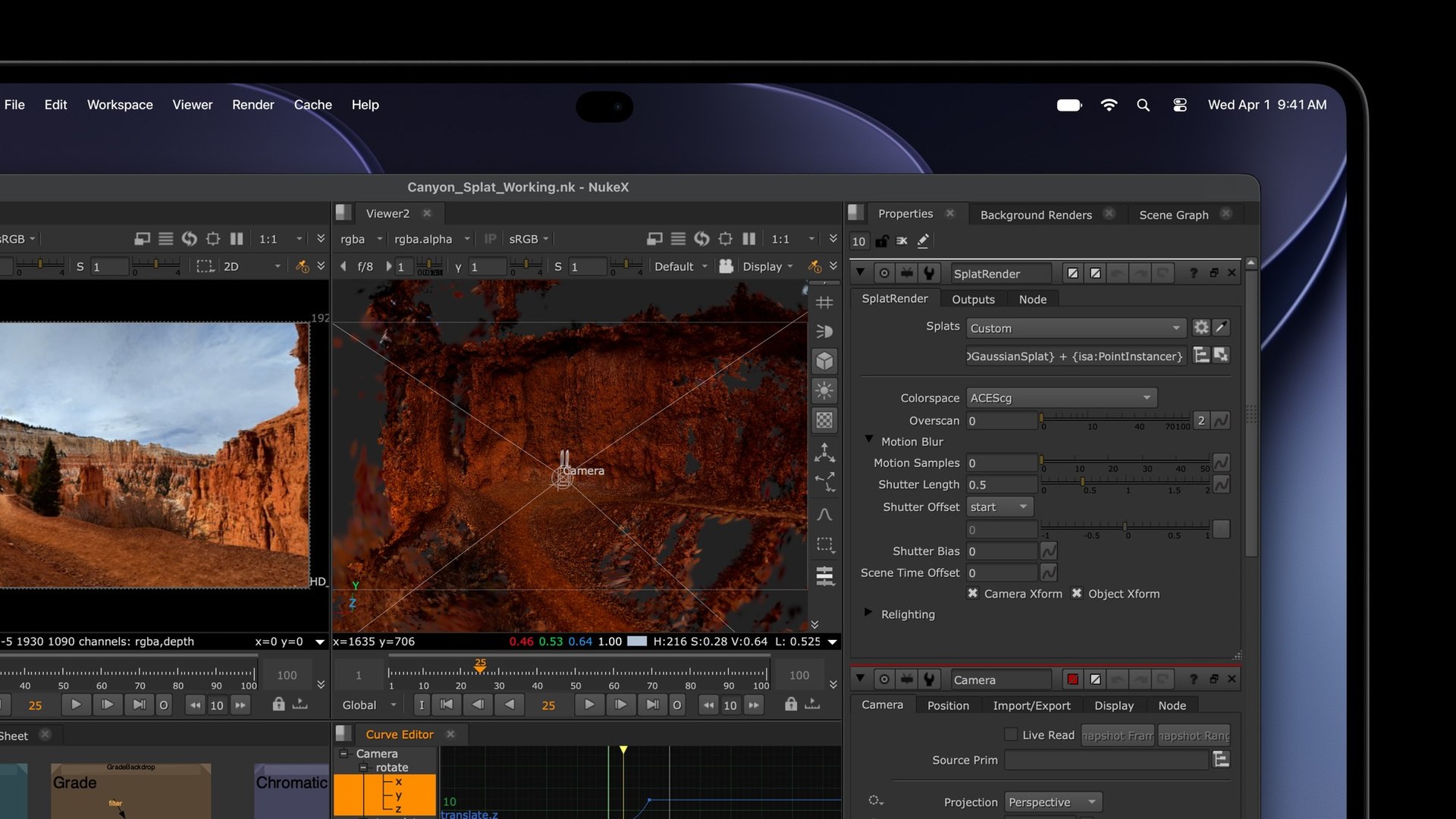Click the dashed selection rectangle icon in Viewer2 sidebar
This screenshot has height=819, width=1456.
pos(824,544)
